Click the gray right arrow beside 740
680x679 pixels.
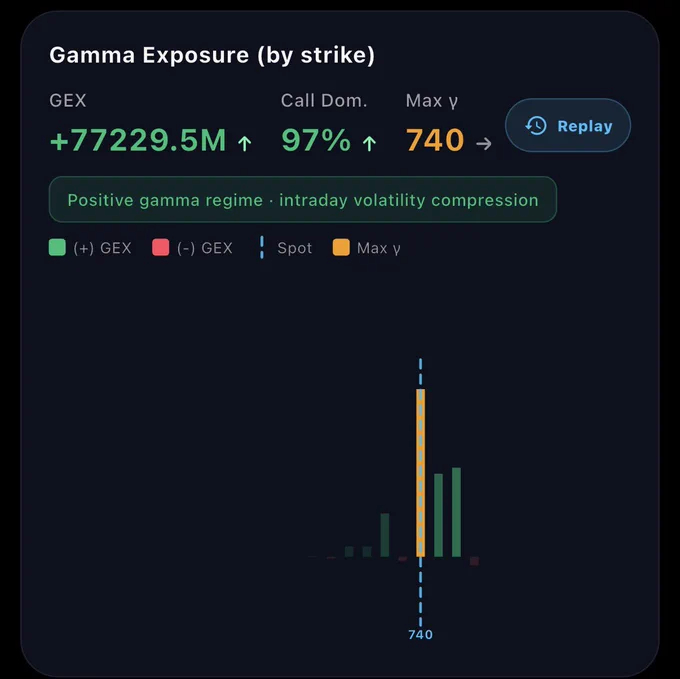484,144
